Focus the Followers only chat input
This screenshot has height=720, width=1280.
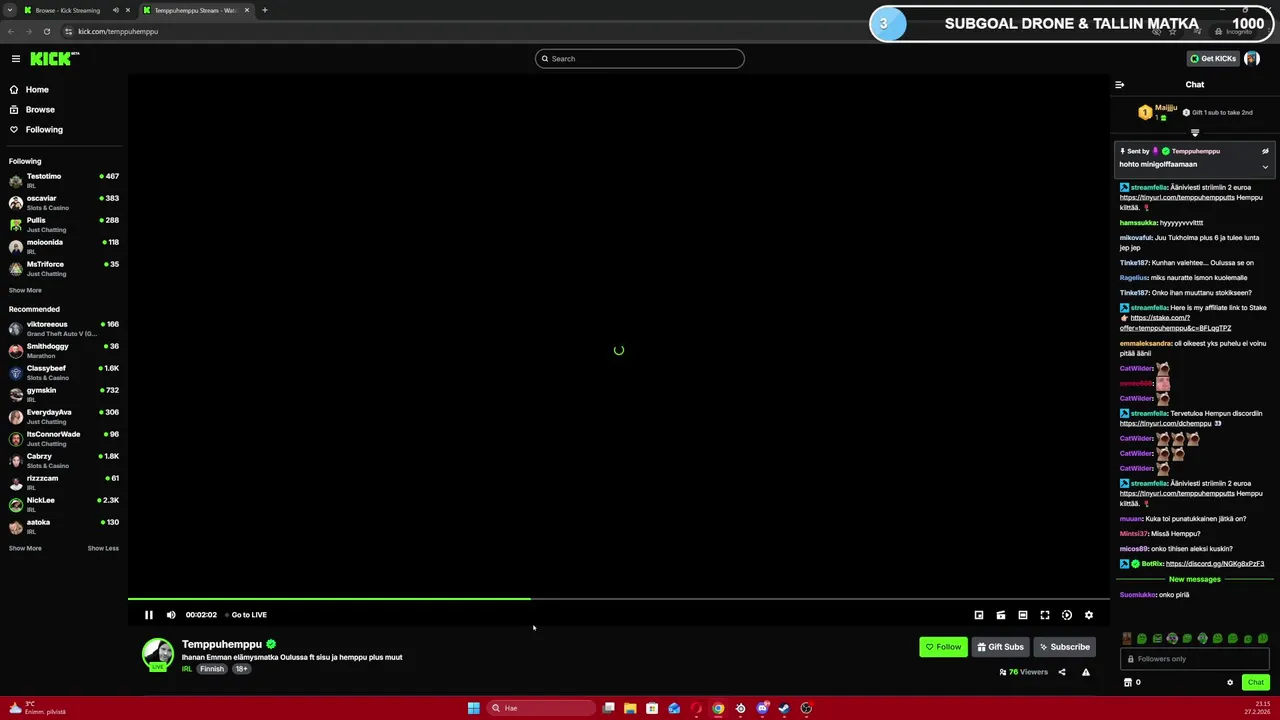pos(1195,659)
